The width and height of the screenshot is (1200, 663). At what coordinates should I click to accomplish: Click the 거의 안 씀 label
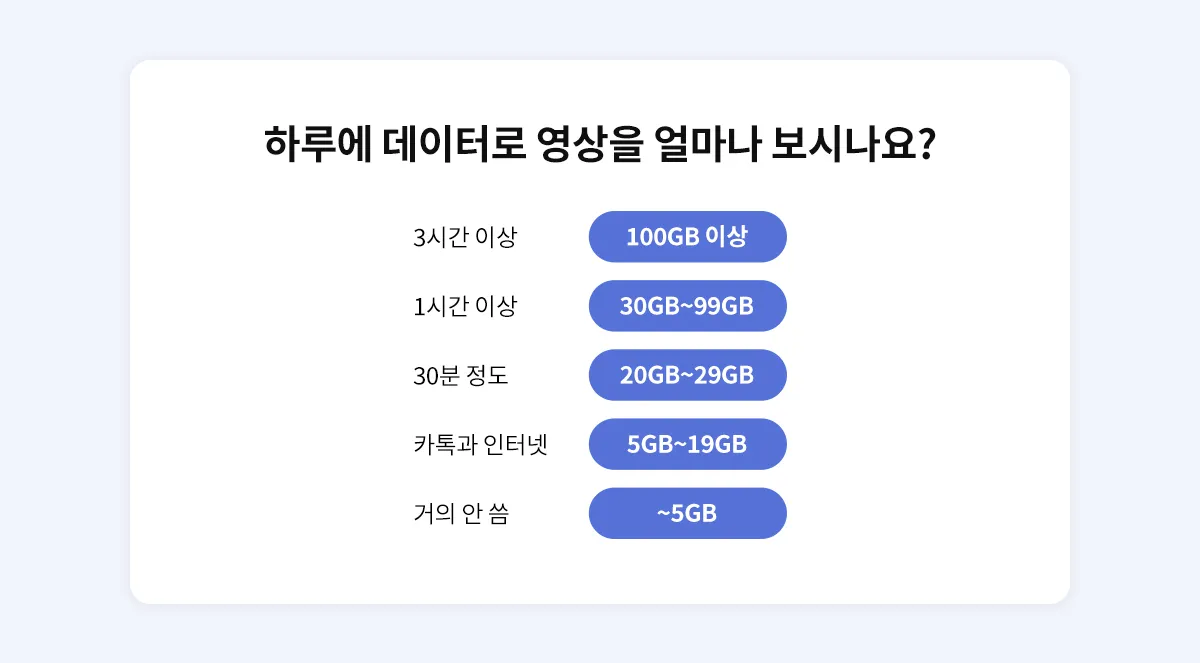coord(460,514)
